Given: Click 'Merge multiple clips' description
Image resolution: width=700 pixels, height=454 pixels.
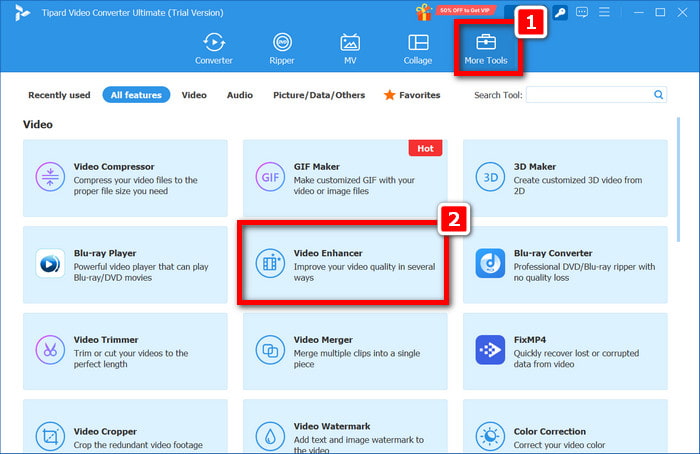Looking at the screenshot, I should click(x=357, y=358).
